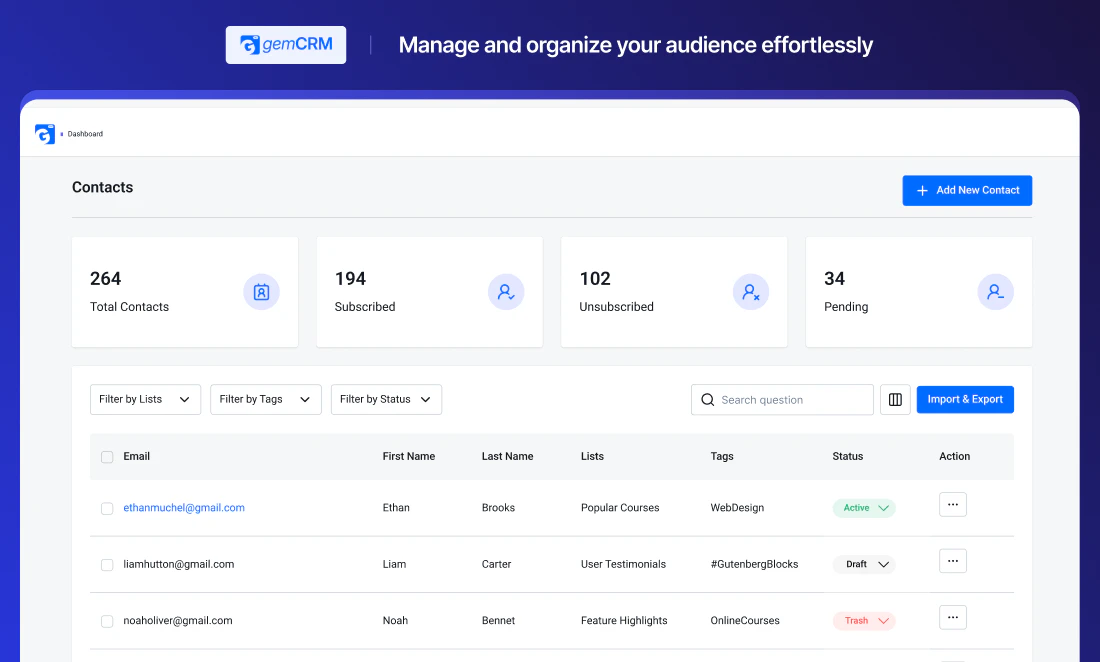Click the noaholiver@gmail.com email text
This screenshot has width=1100, height=662.
tap(177, 621)
